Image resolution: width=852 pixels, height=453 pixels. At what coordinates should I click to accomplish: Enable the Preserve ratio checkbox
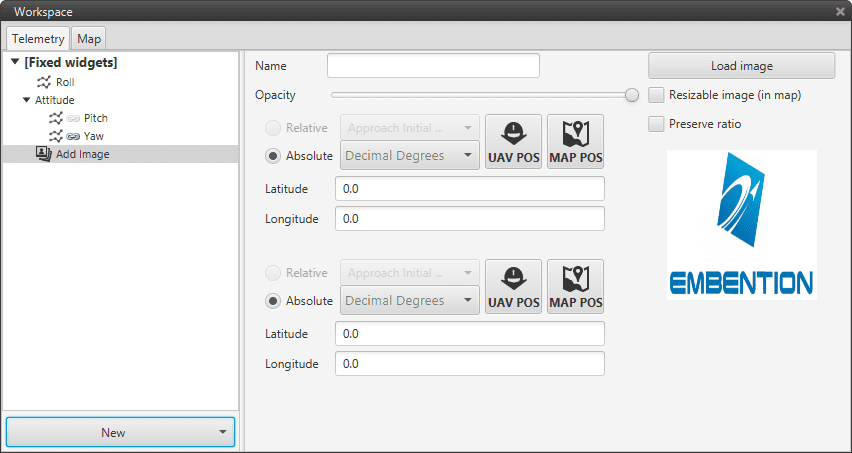[656, 124]
